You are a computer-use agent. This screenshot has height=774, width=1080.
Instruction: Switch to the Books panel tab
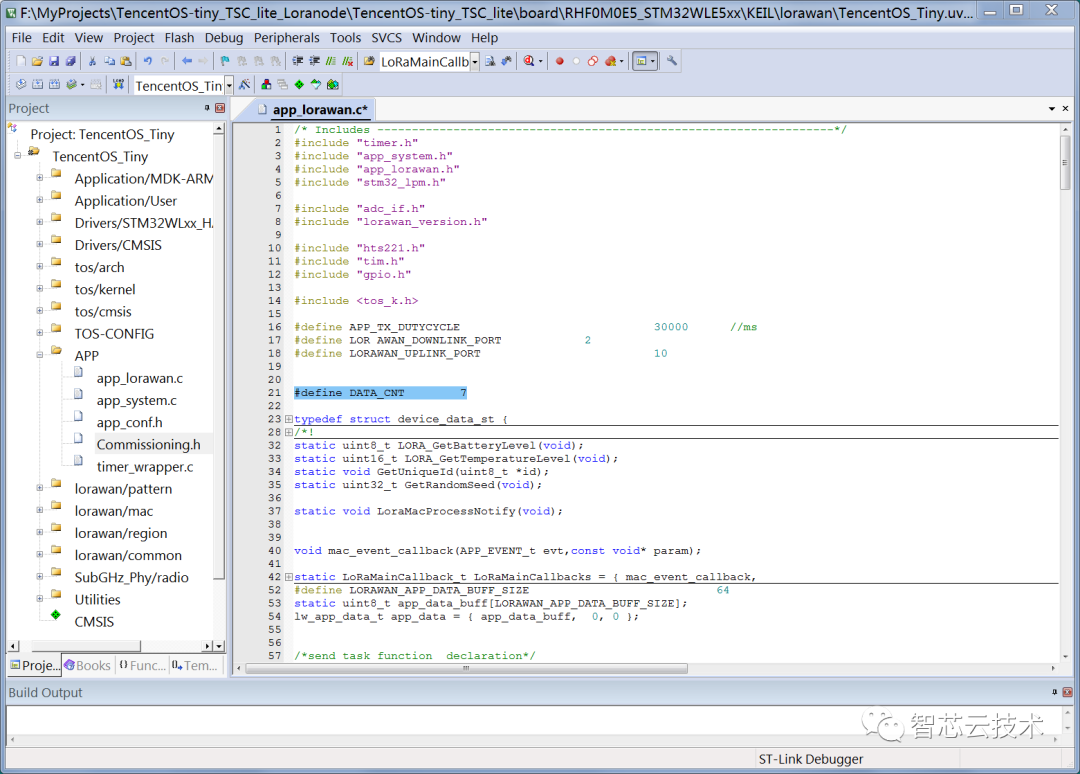[x=87, y=665]
